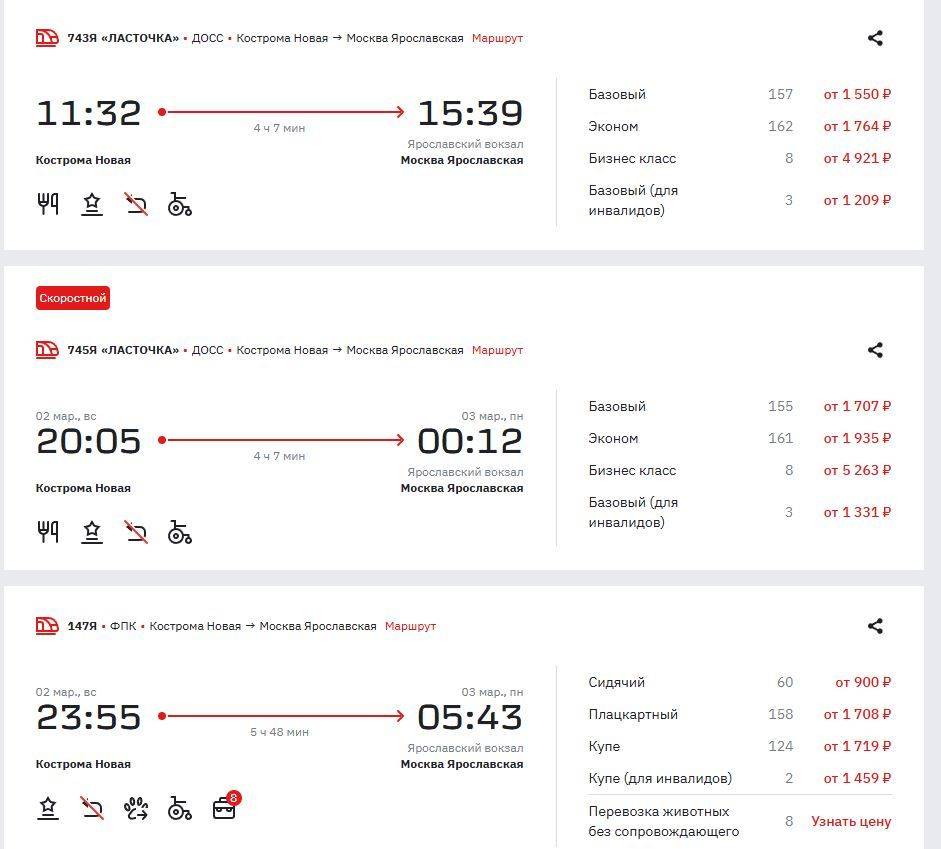Screen dimensions: 941x849
Task: Share the 745Я train listing
Action: pyautogui.click(x=875, y=350)
